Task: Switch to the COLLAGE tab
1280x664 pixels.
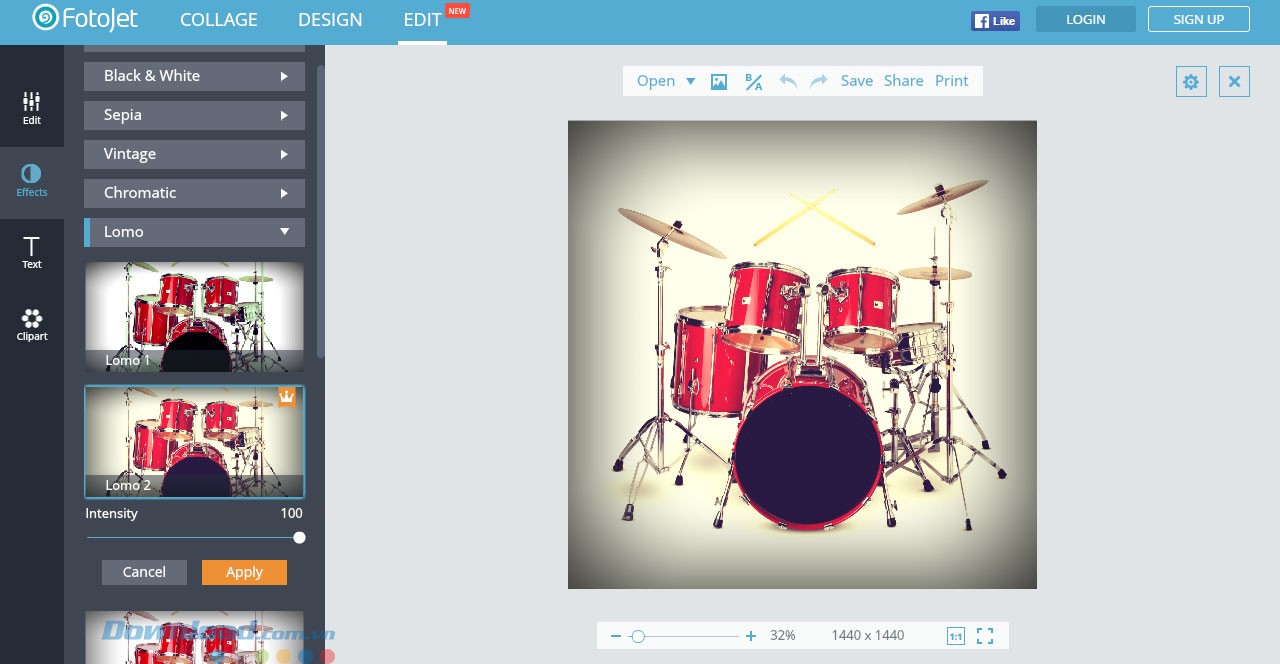Action: [218, 20]
